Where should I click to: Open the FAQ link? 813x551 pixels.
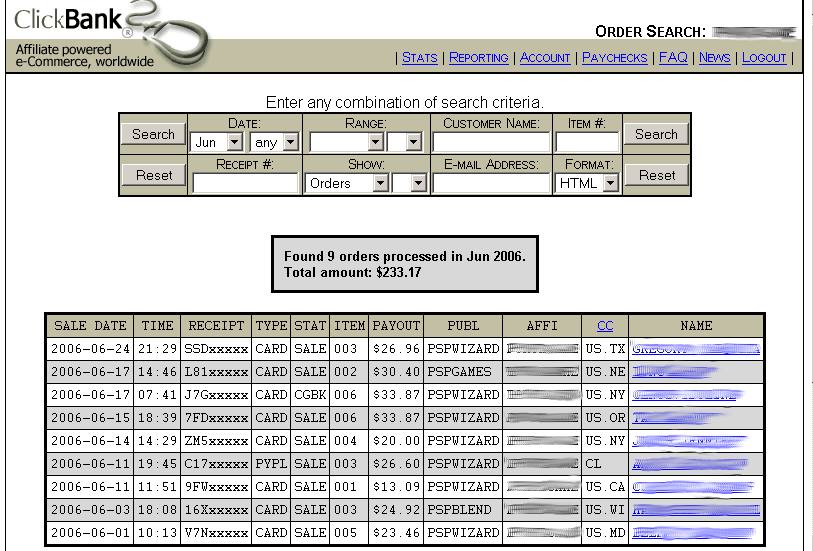point(673,58)
